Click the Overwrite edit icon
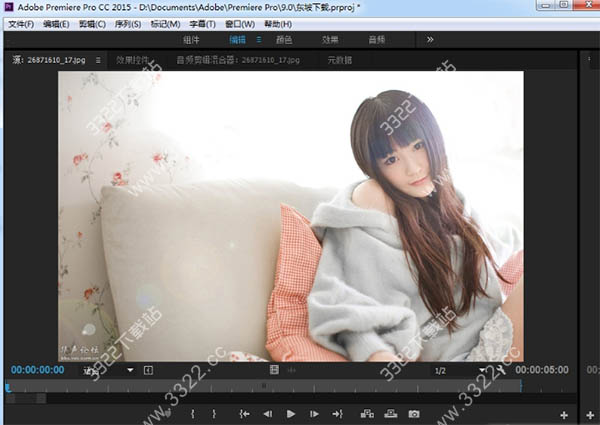The image size is (600, 425). (x=391, y=414)
